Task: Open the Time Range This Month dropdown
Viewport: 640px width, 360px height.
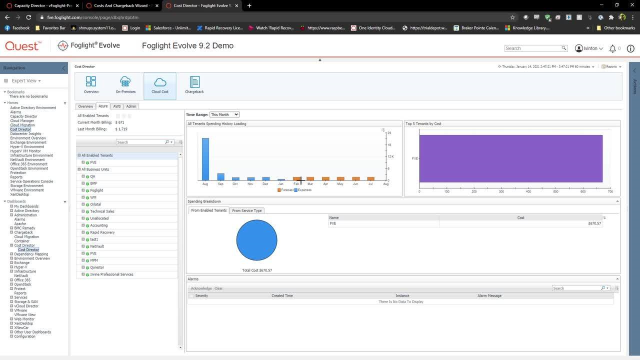Action: 224,115
